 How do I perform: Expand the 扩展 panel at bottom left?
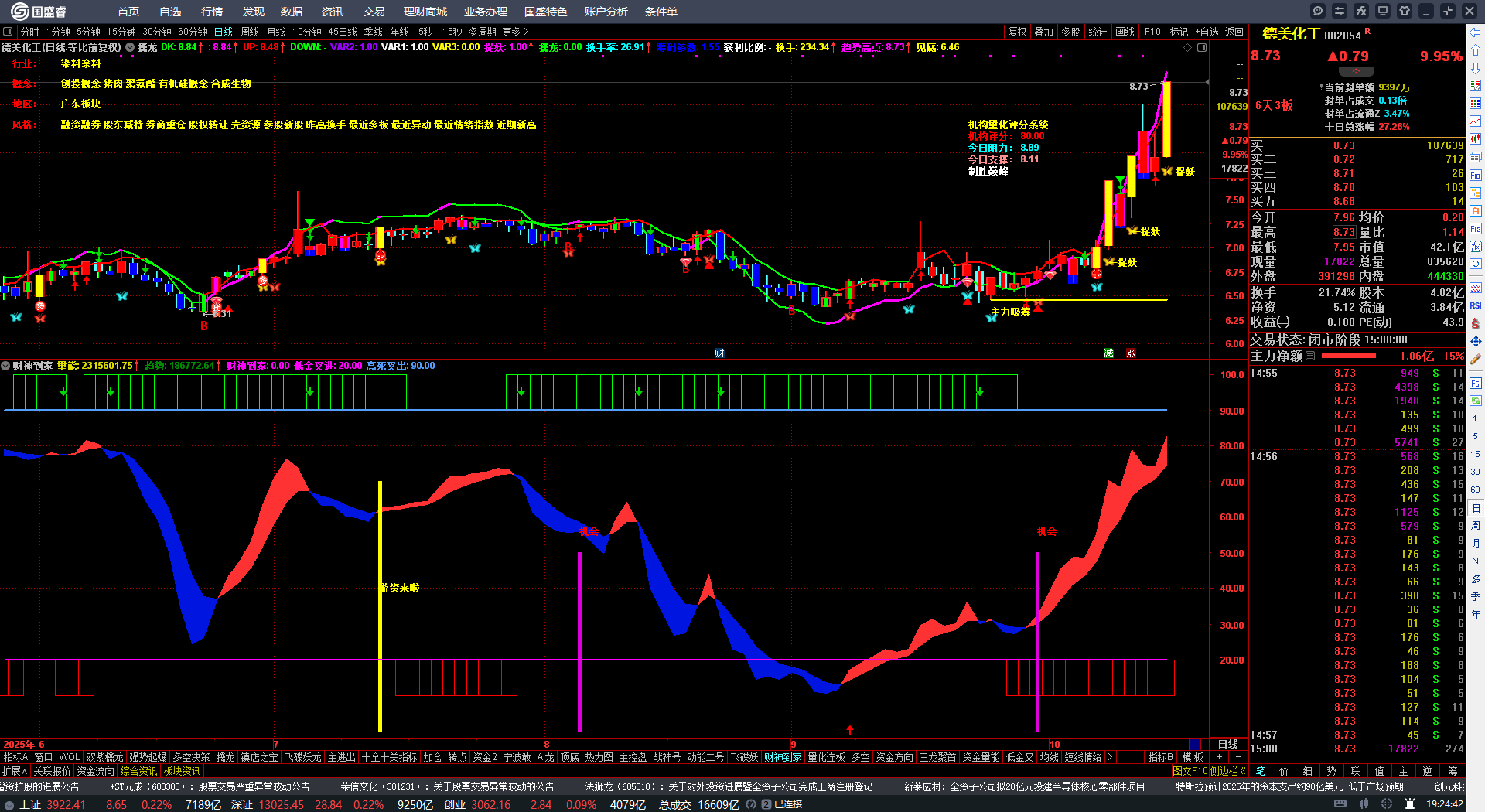coord(15,771)
